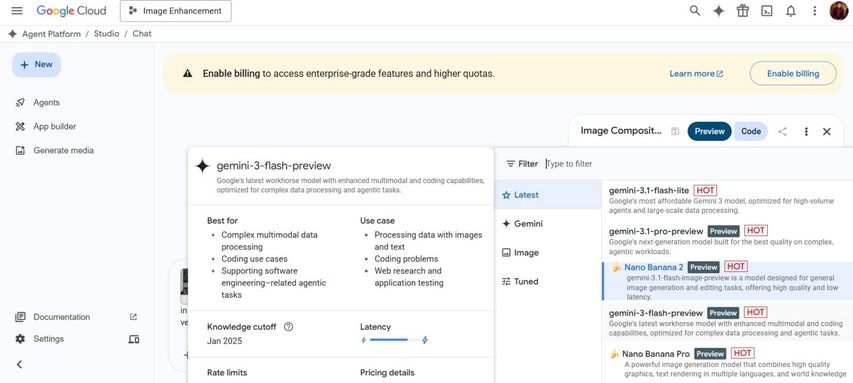
Task: Click the Agent Platform sparkle icon in breadcrumb
Action: pyautogui.click(x=12, y=34)
